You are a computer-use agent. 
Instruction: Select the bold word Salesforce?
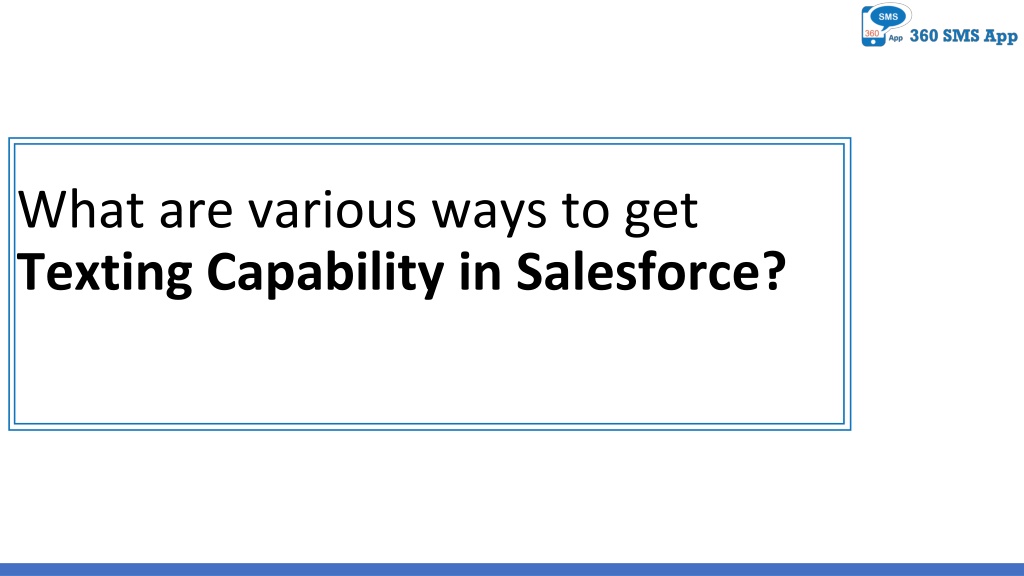tap(651, 272)
